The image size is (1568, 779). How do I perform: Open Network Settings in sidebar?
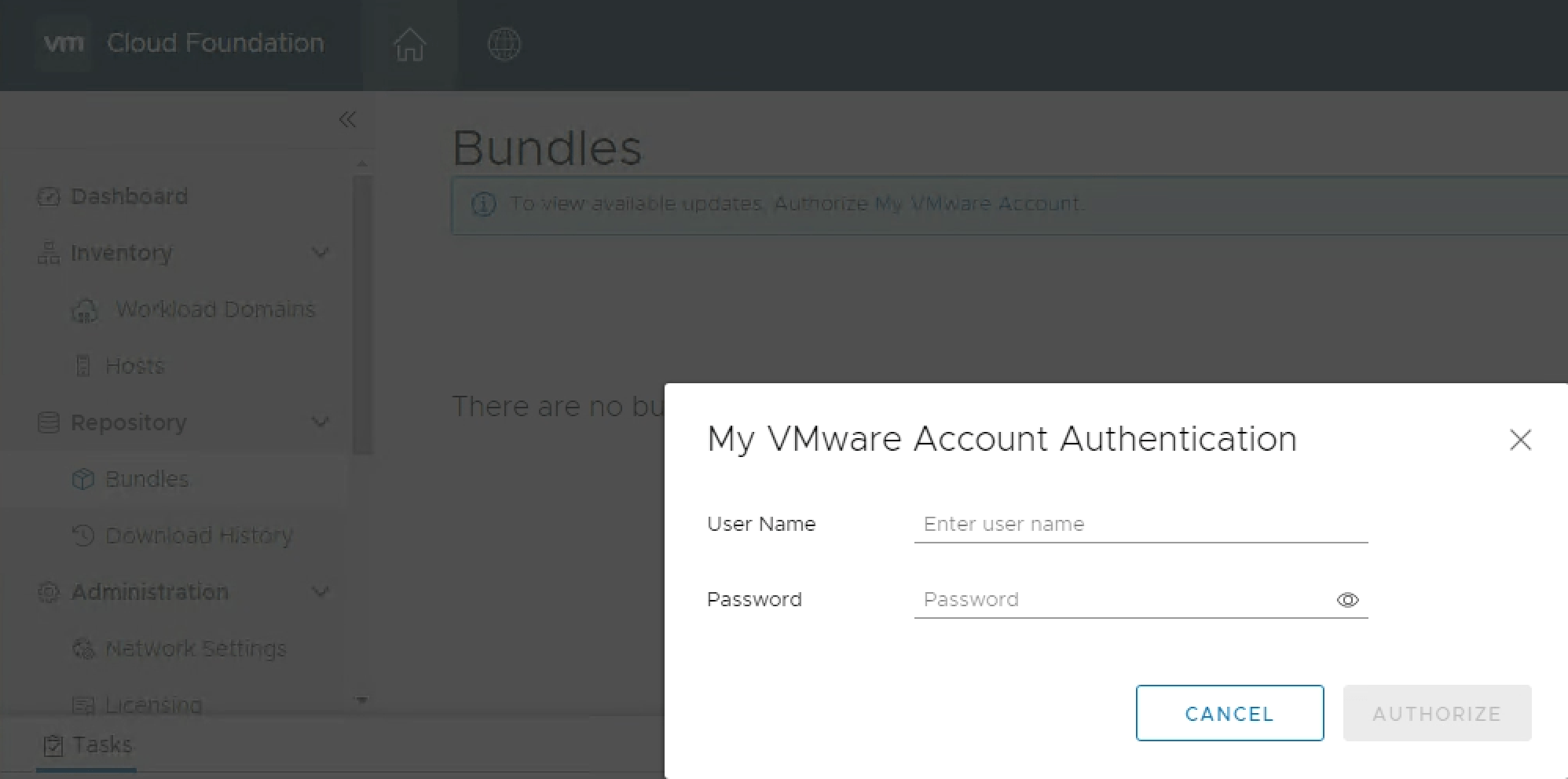tap(196, 649)
